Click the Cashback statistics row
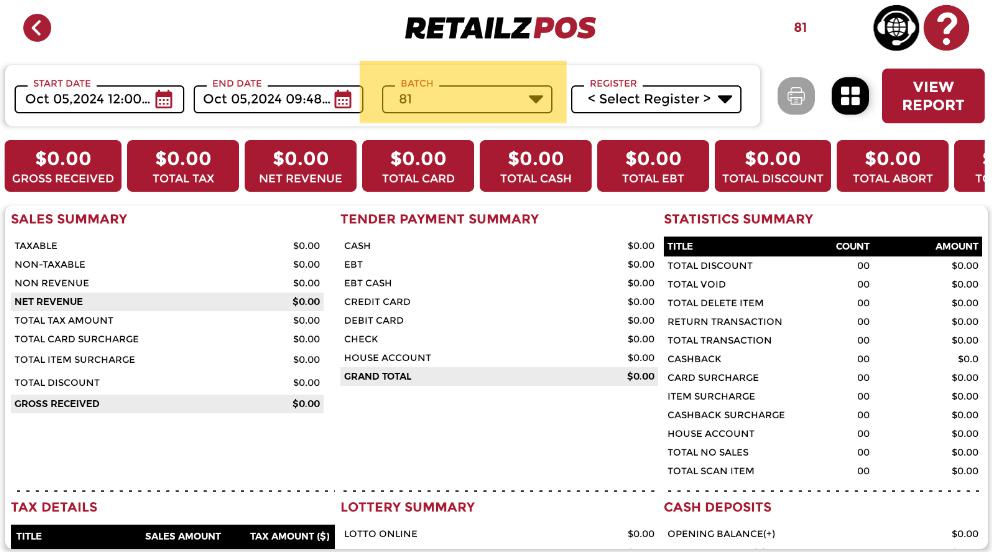Image resolution: width=992 pixels, height=552 pixels. (822, 359)
